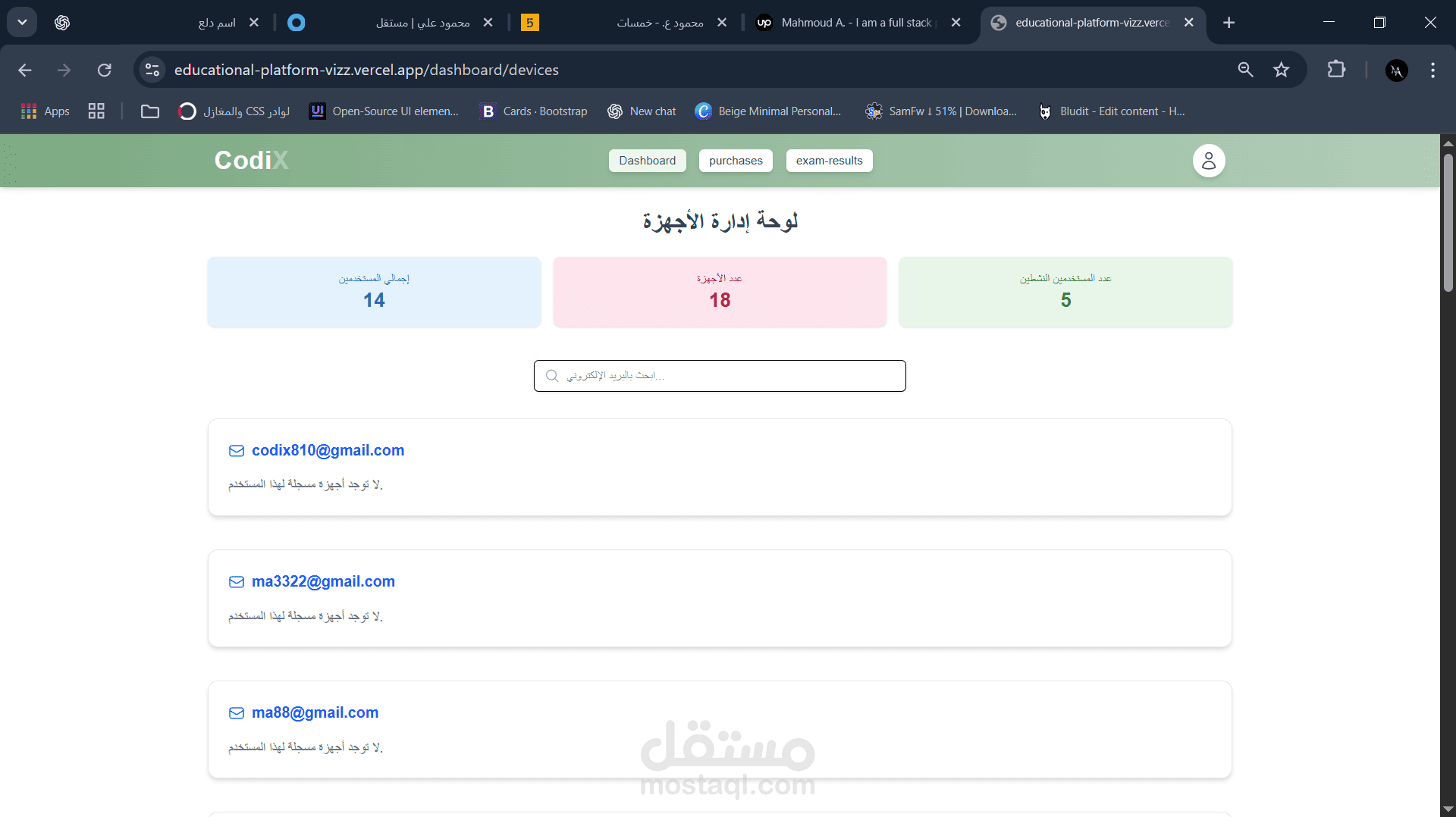1456x817 pixels.
Task: Open the Apps grid shortcut
Action: (x=45, y=111)
